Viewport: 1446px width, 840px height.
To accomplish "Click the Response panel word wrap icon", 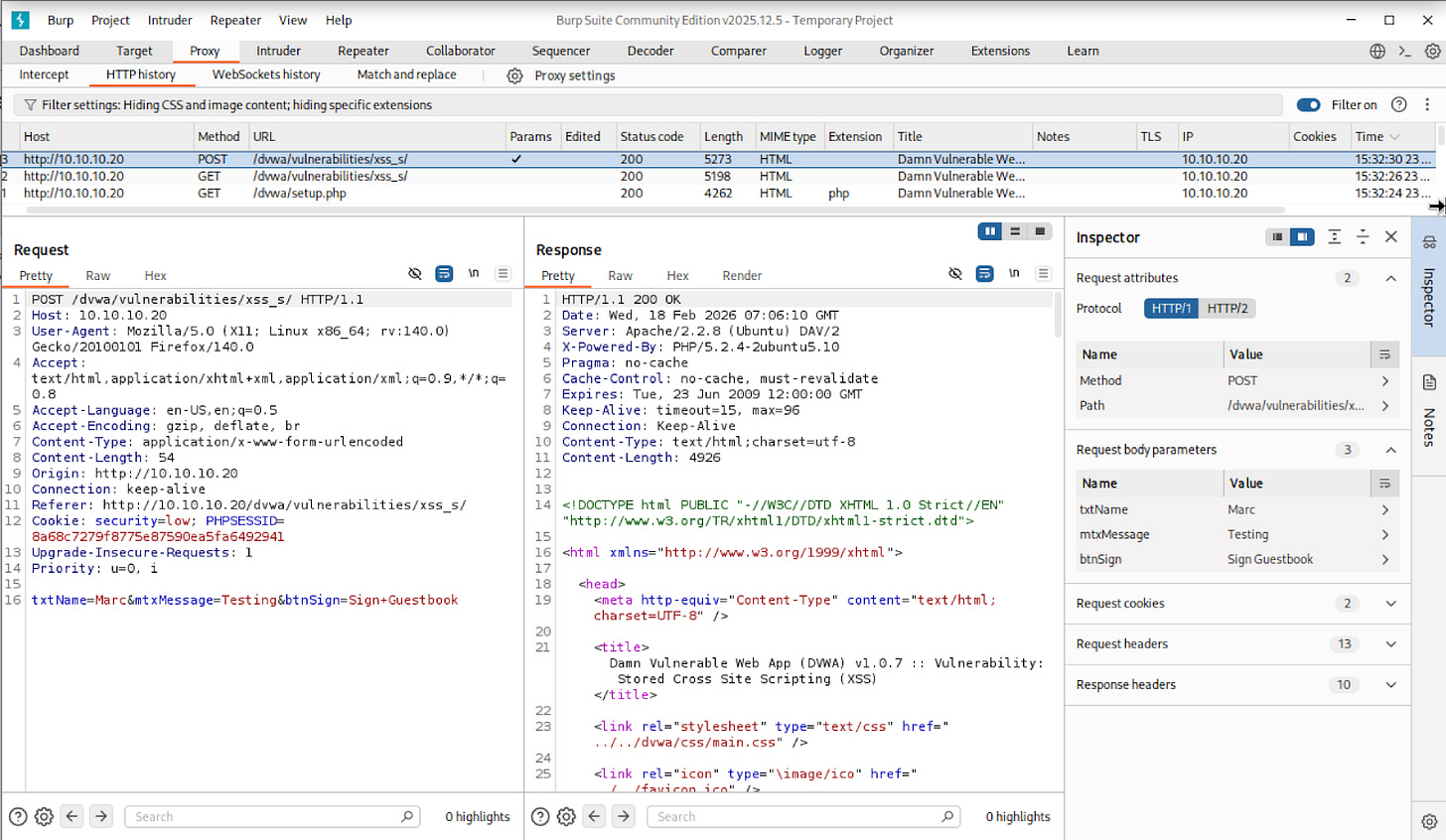I will tap(984, 274).
